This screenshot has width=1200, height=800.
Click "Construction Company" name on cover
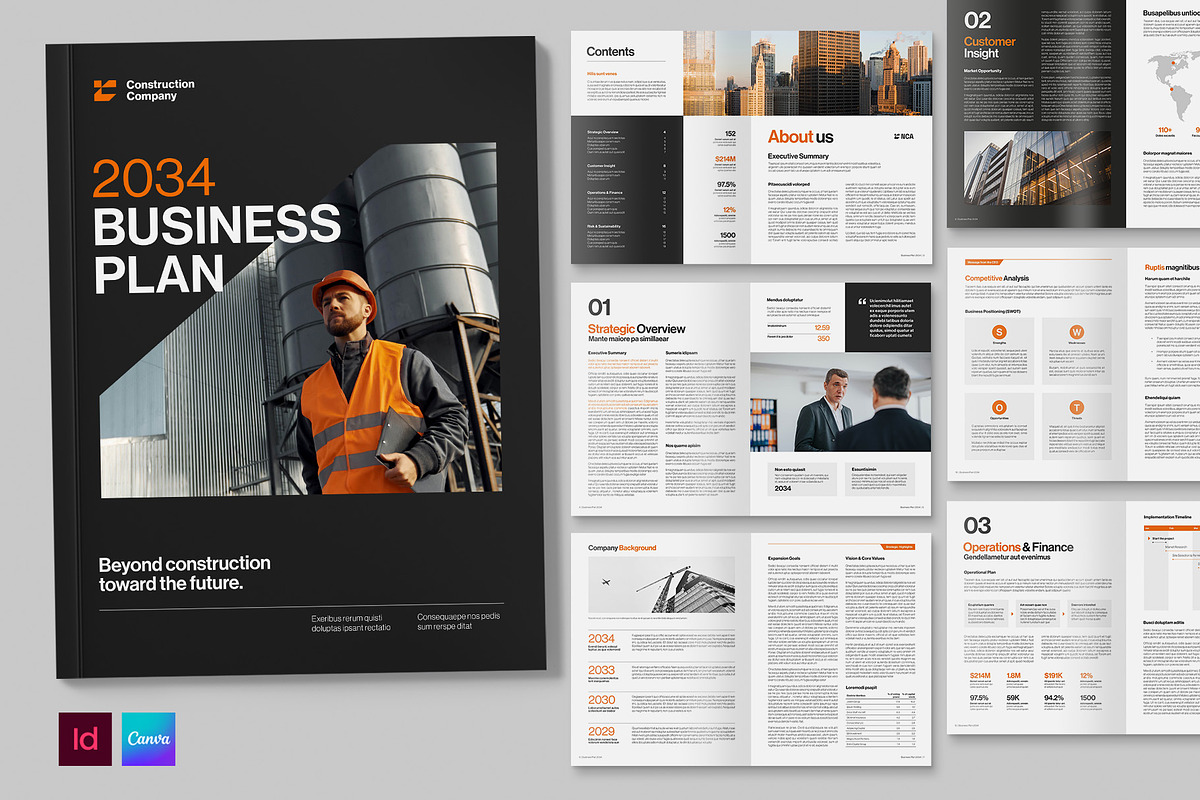[x=160, y=90]
